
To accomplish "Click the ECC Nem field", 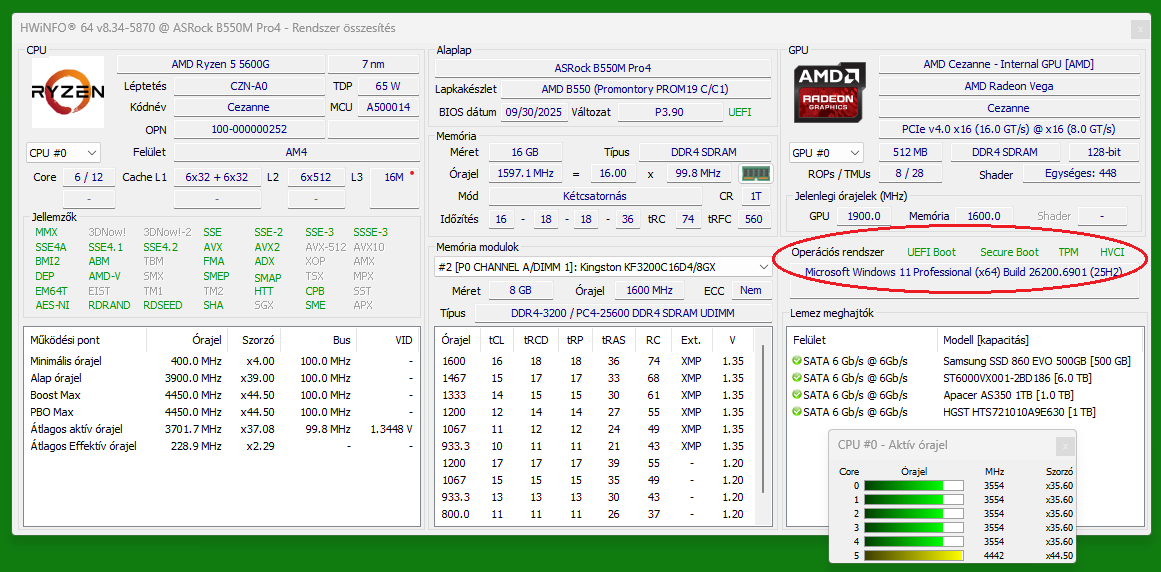I will (x=751, y=291).
